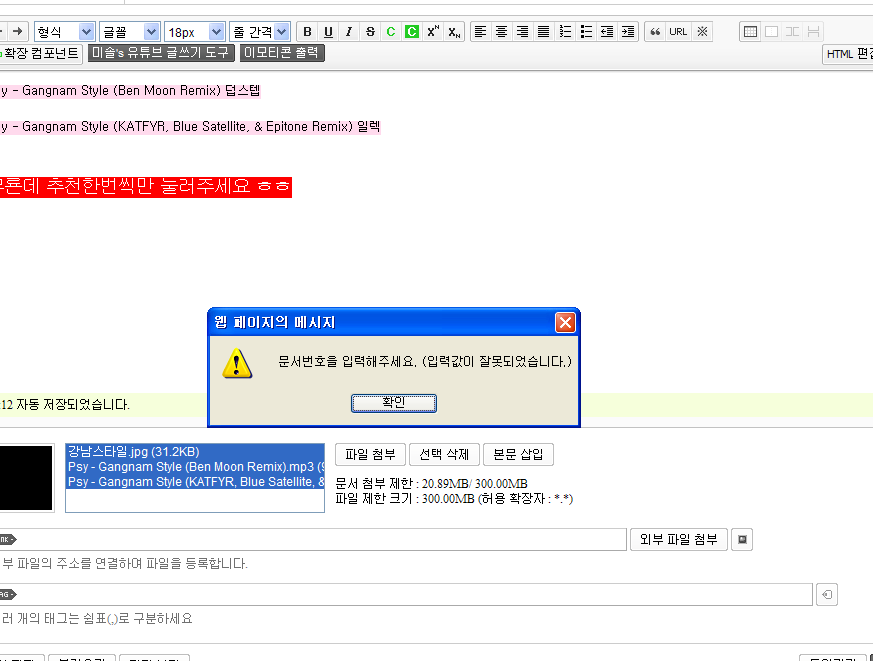Click 확인 in the message dialog

[x=394, y=403]
